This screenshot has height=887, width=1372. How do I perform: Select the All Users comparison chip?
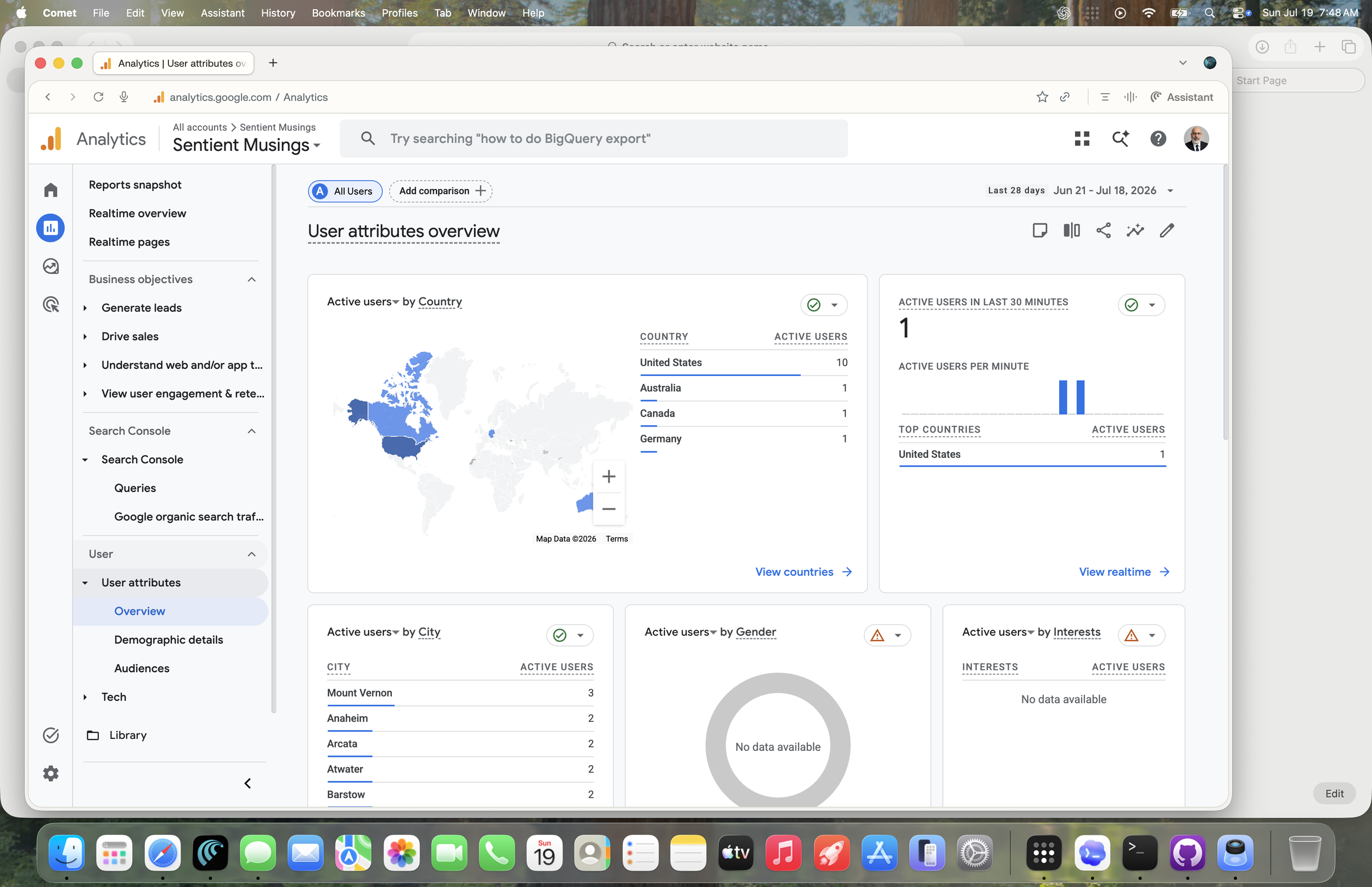click(x=345, y=191)
